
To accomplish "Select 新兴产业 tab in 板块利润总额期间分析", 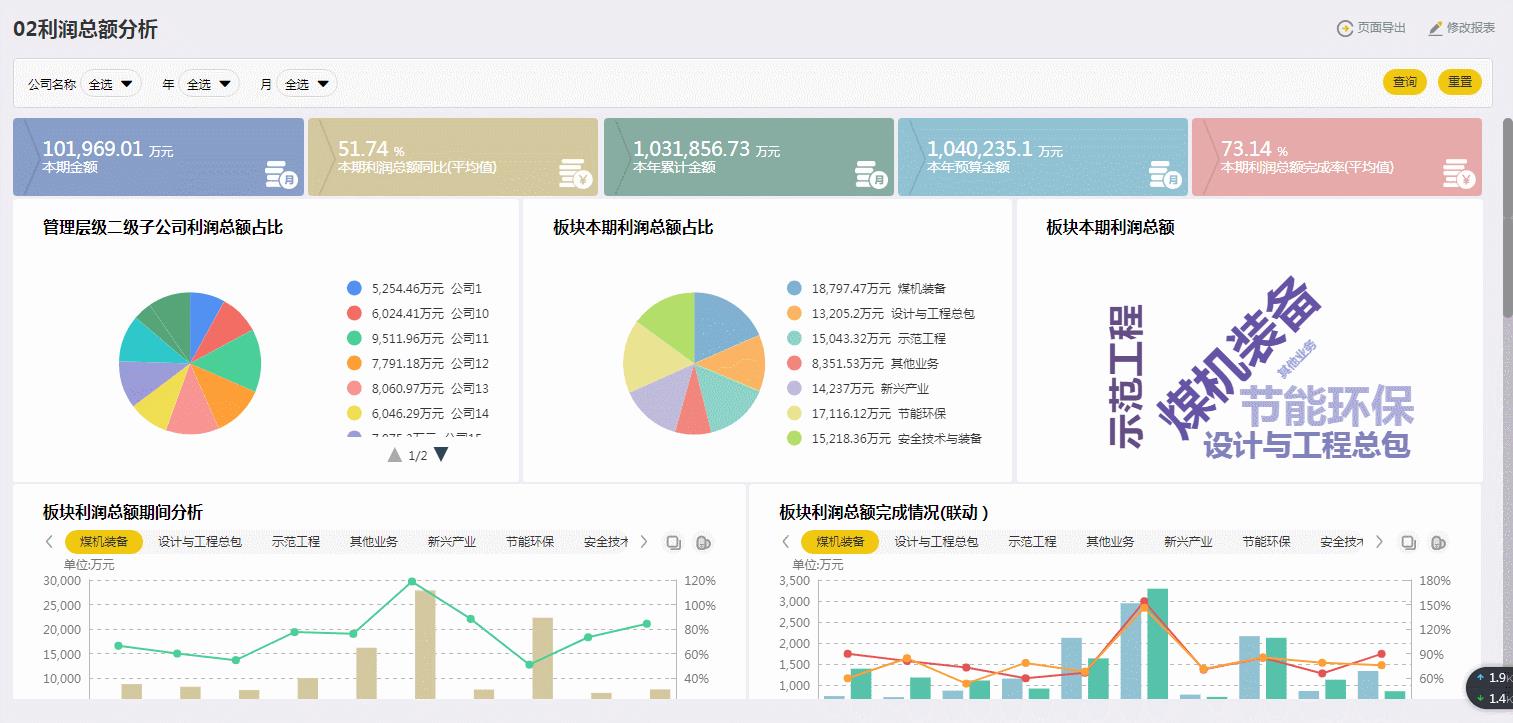I will [452, 542].
